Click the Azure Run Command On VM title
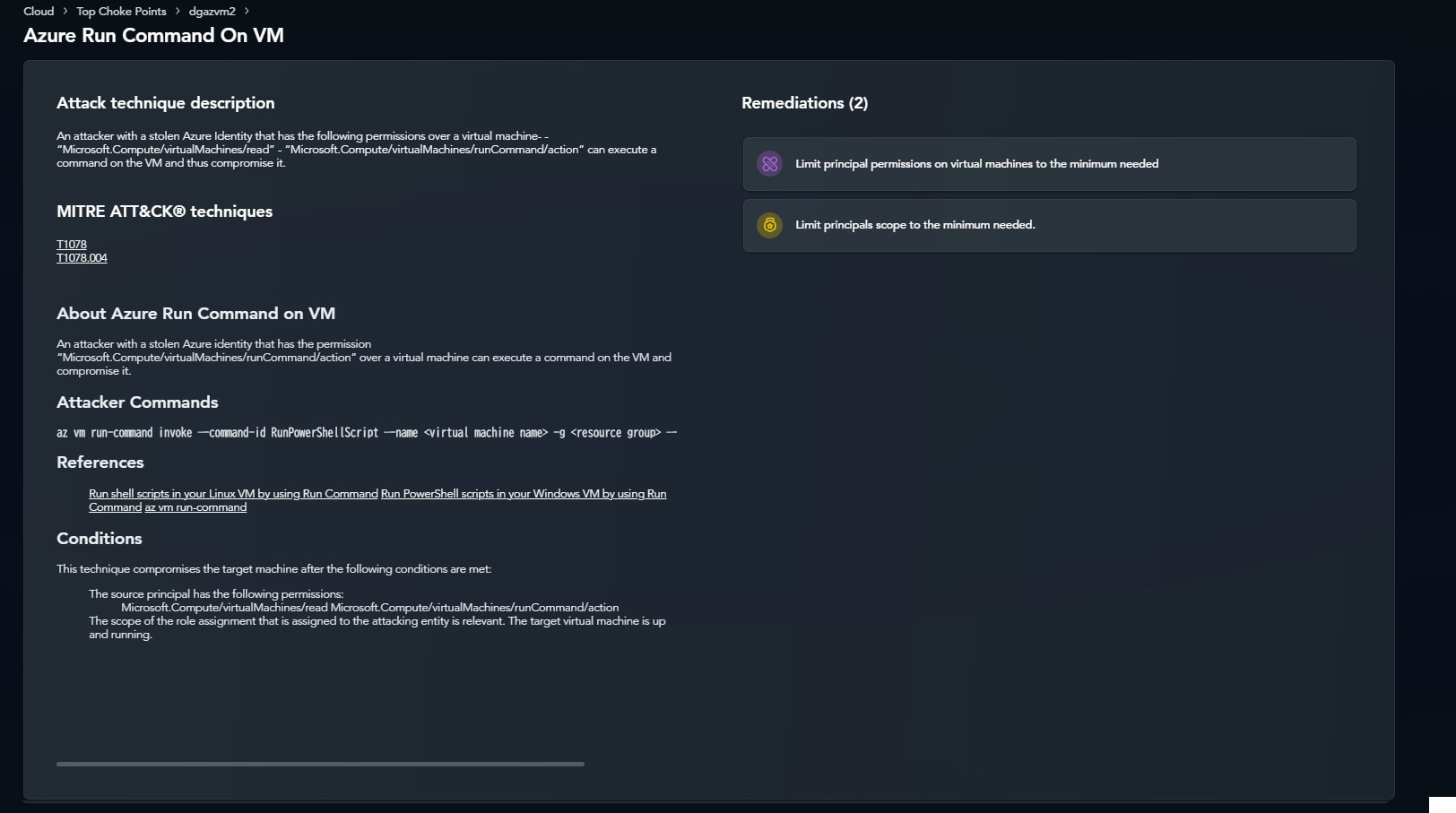Image resolution: width=1456 pixels, height=813 pixels. [x=153, y=36]
